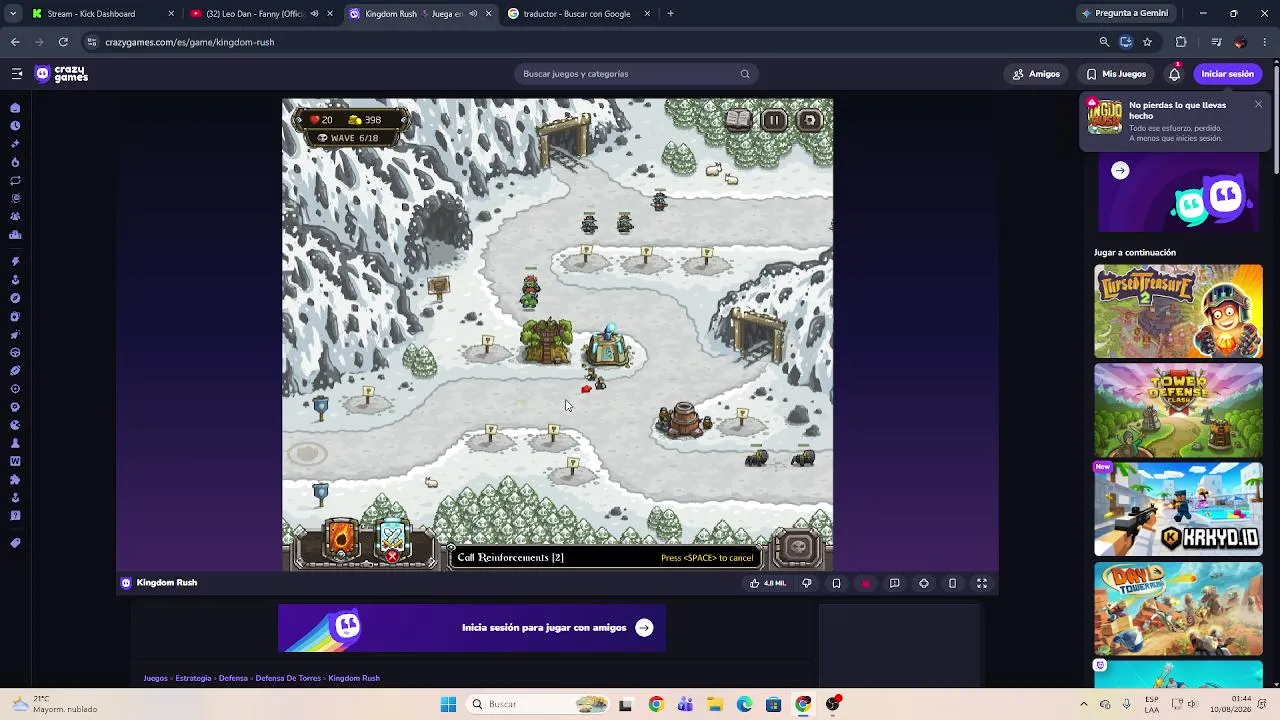Like the Kingdom Rush game
The width and height of the screenshot is (1280, 720).
coord(768,583)
